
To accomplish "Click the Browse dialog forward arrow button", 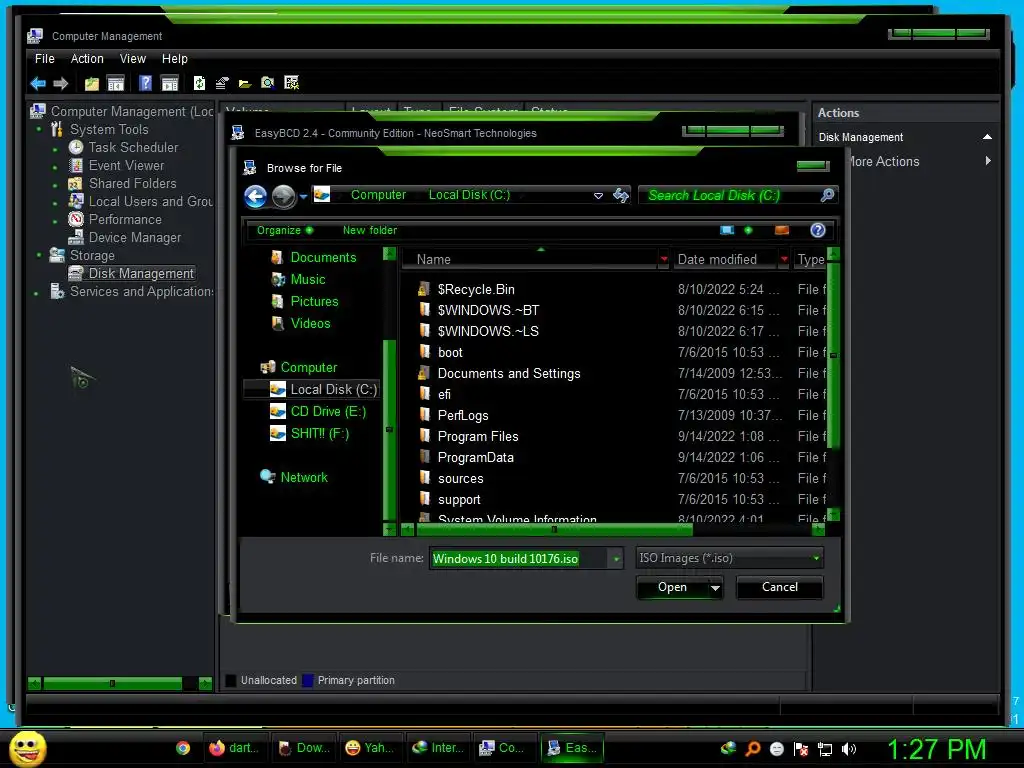I will (x=283, y=196).
